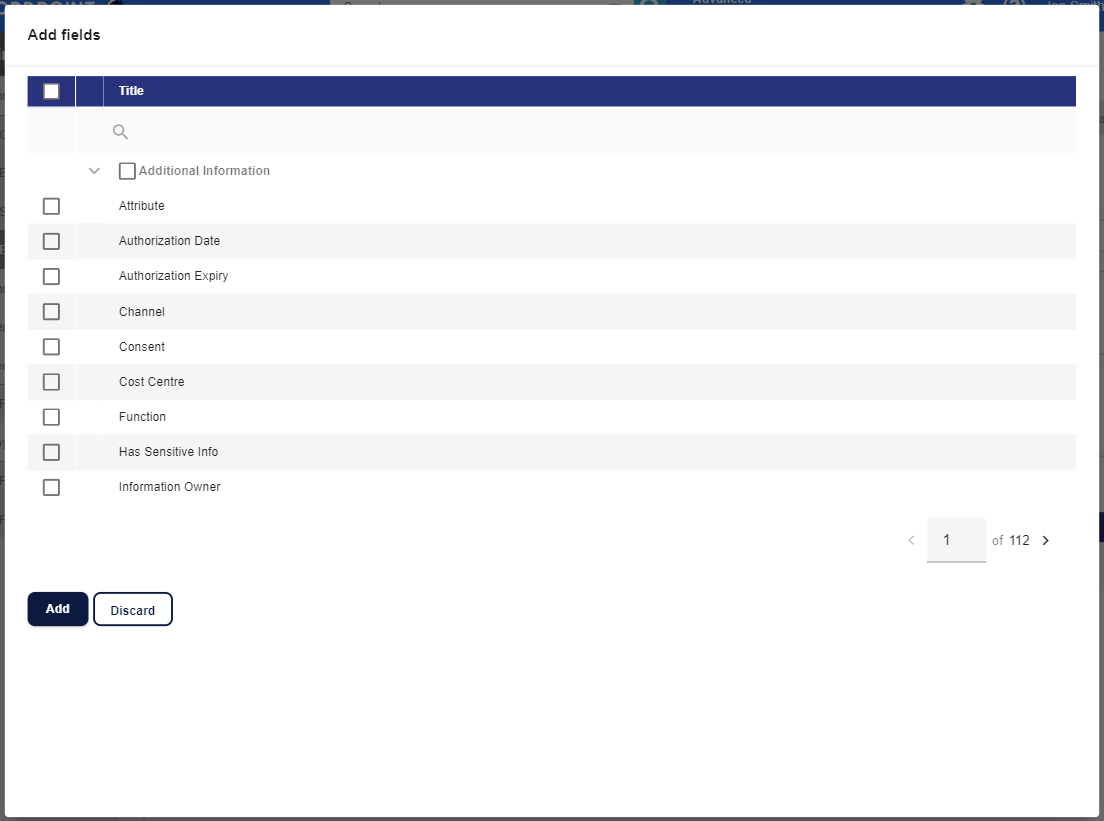Tick the Information Owner checkbox
Viewport: 1104px width, 821px height.
click(x=51, y=487)
